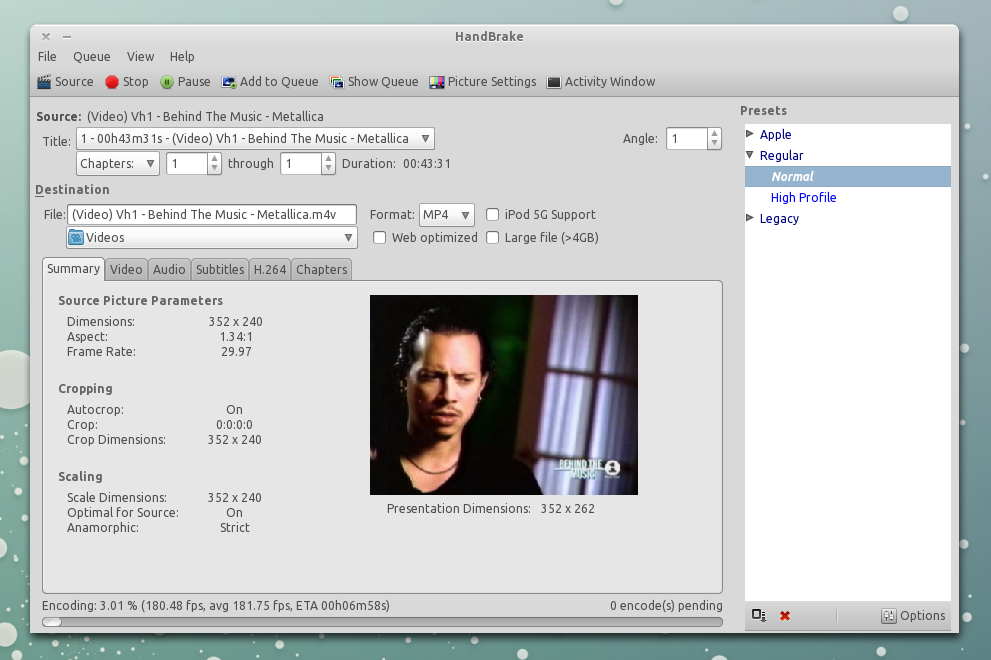Open Picture Settings from the toolbar
This screenshot has width=991, height=660.
click(x=437, y=82)
